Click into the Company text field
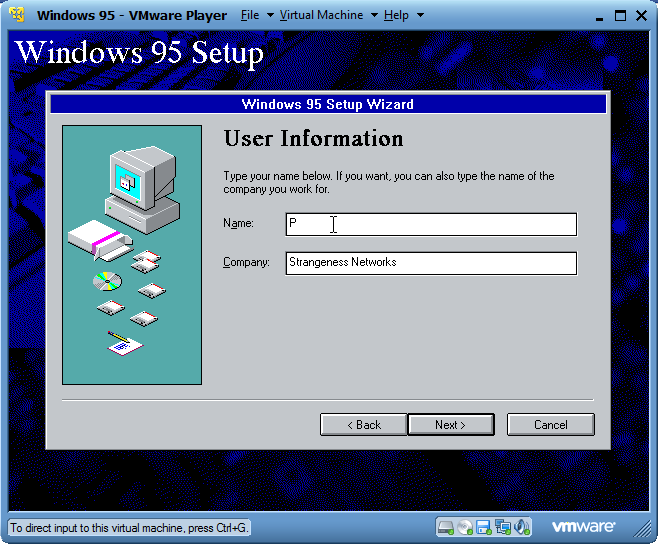 (431, 263)
